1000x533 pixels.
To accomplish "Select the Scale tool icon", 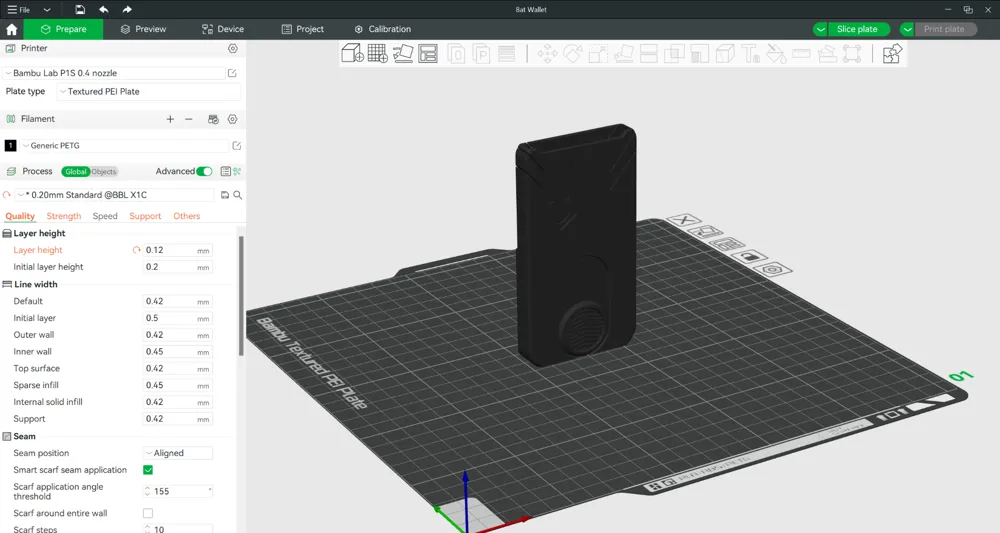I will click(x=598, y=54).
